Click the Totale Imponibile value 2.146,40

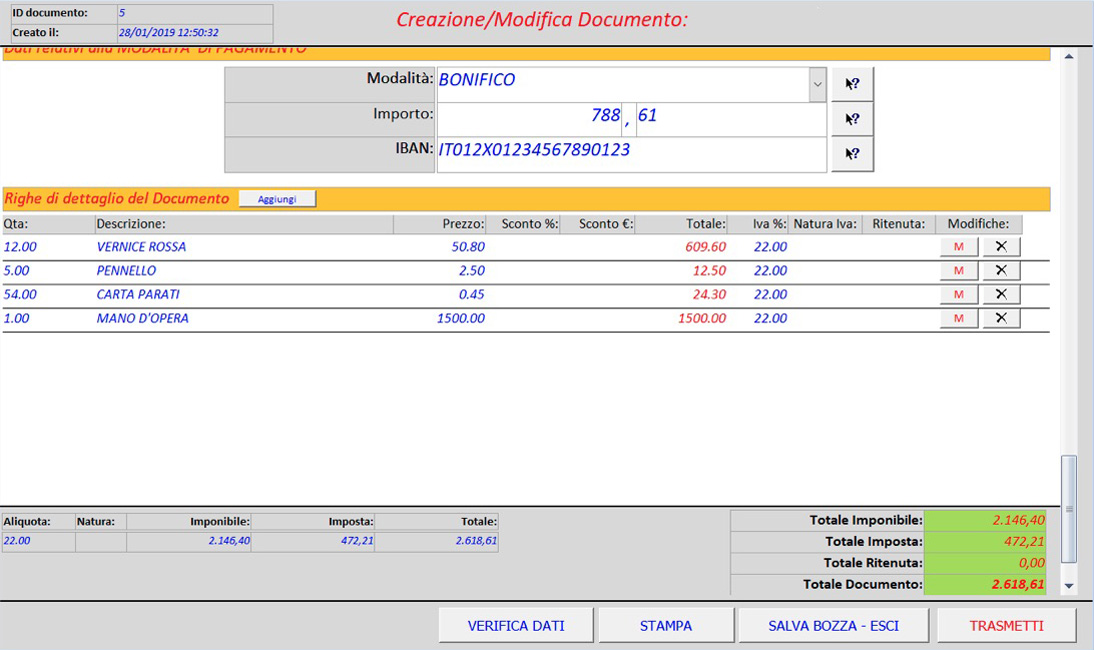point(985,520)
